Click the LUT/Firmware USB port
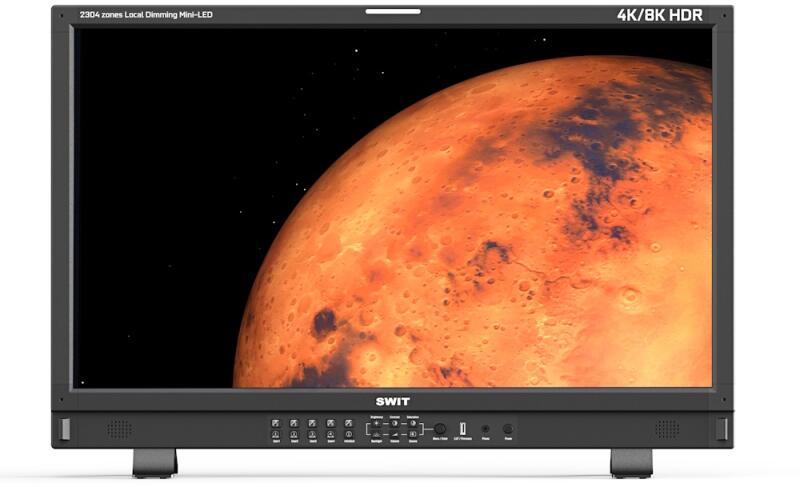The image size is (800, 487). (x=463, y=428)
